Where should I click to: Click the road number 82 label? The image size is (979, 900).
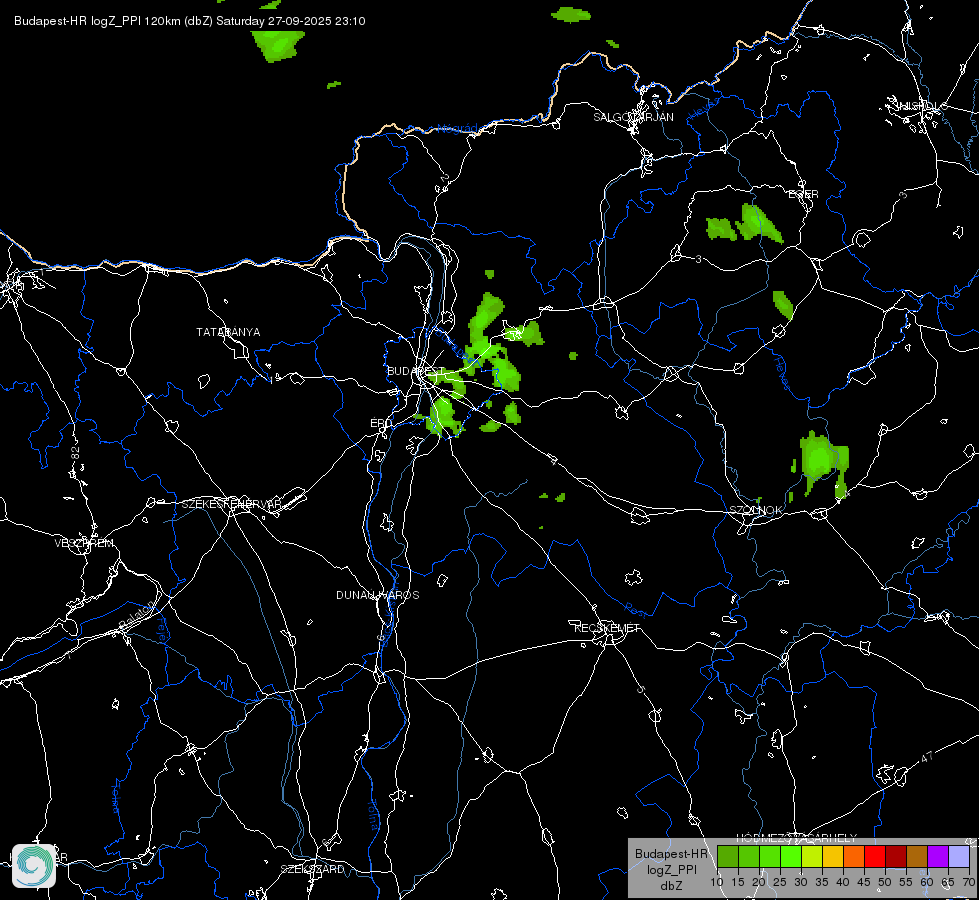pos(76,454)
